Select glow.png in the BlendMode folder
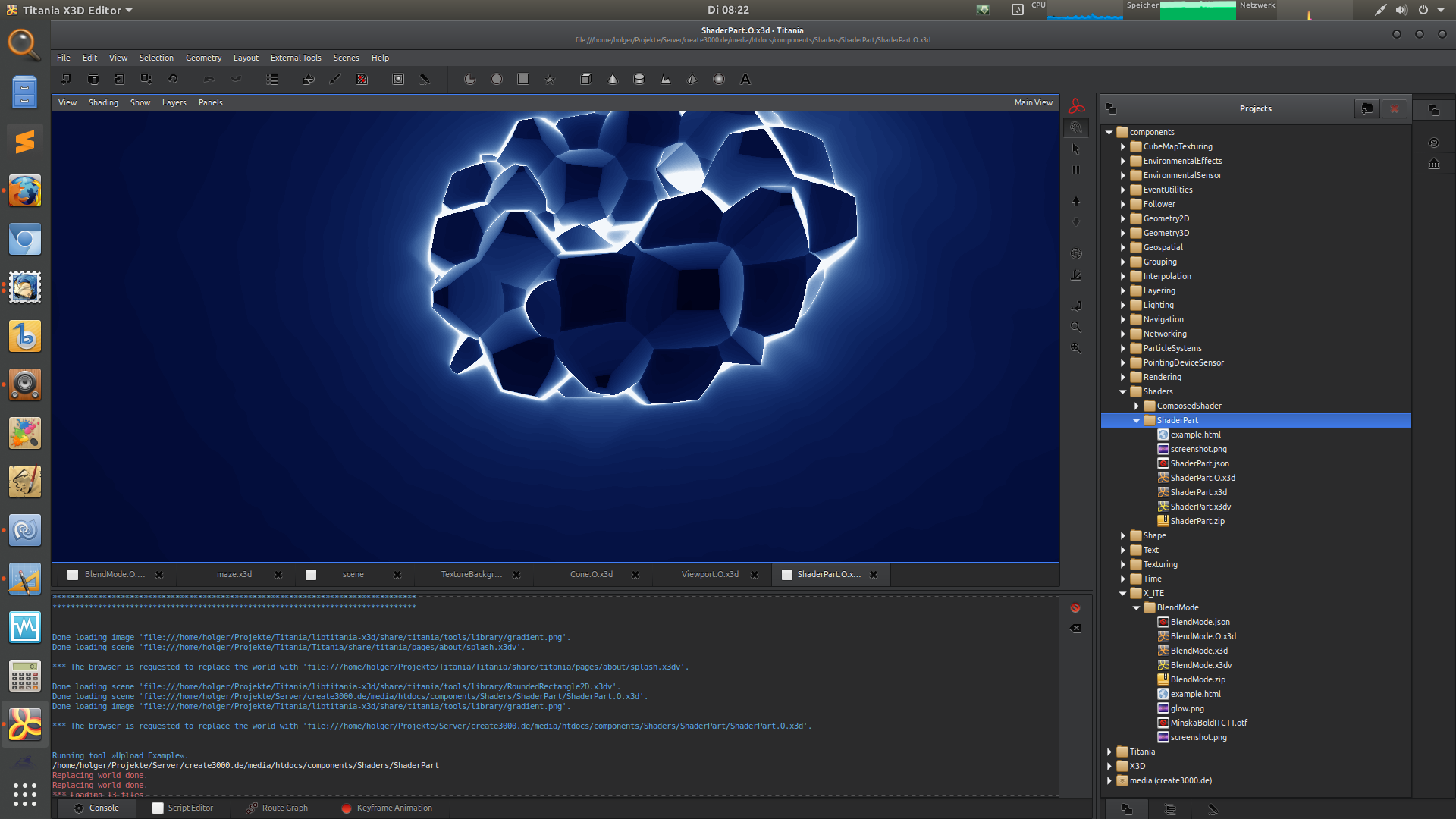The image size is (1456, 819). click(x=1187, y=708)
